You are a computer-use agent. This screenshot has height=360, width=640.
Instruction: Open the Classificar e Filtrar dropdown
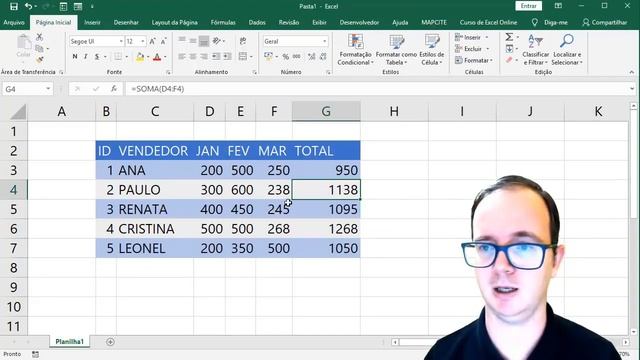pos(536,50)
